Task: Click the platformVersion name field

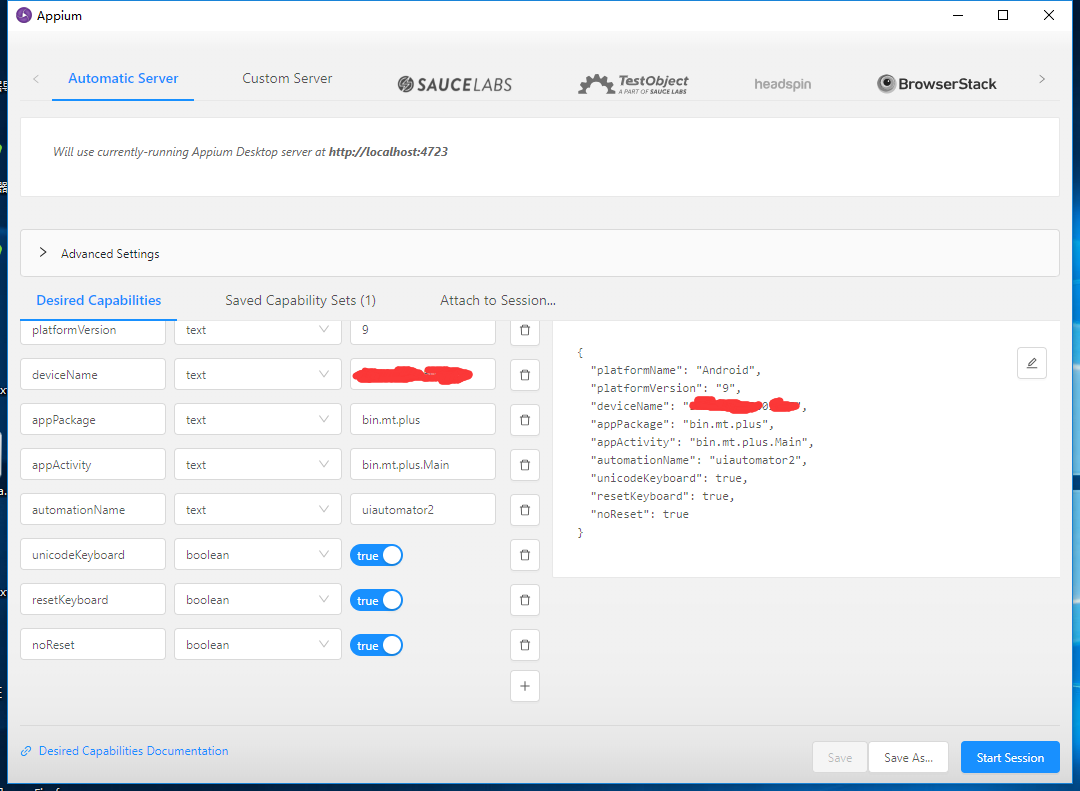Action: tap(93, 331)
